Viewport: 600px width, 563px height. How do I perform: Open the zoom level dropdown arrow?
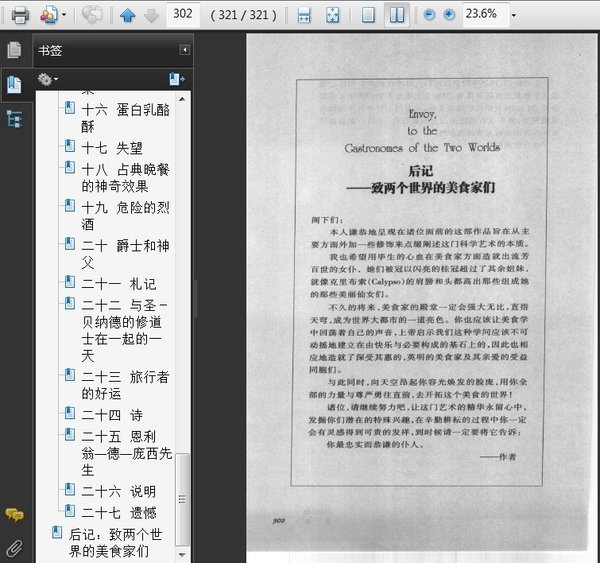[514, 15]
